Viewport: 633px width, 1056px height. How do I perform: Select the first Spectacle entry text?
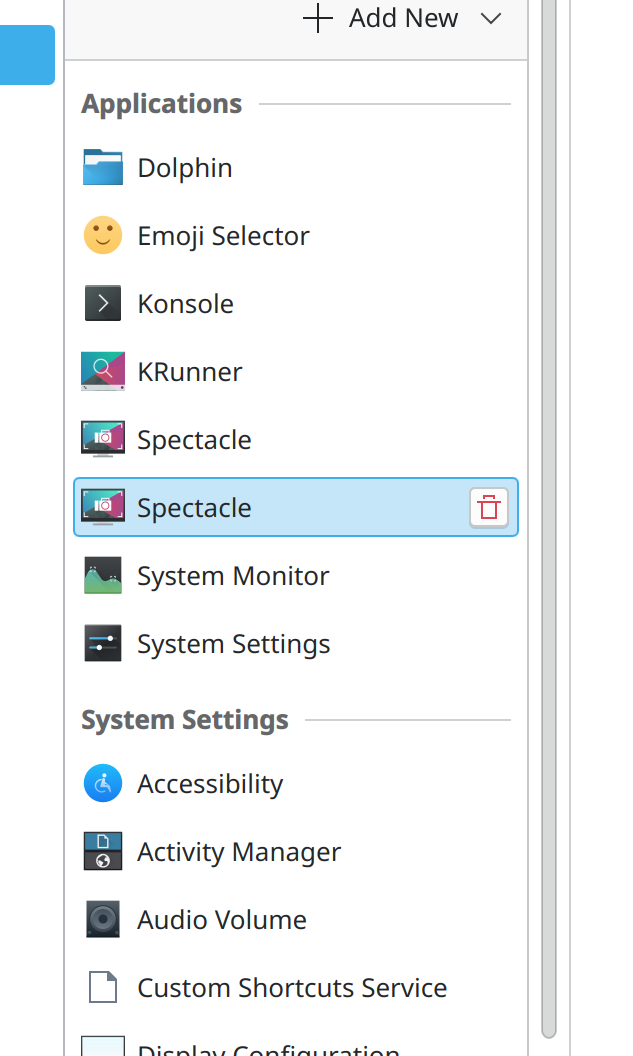tap(195, 440)
